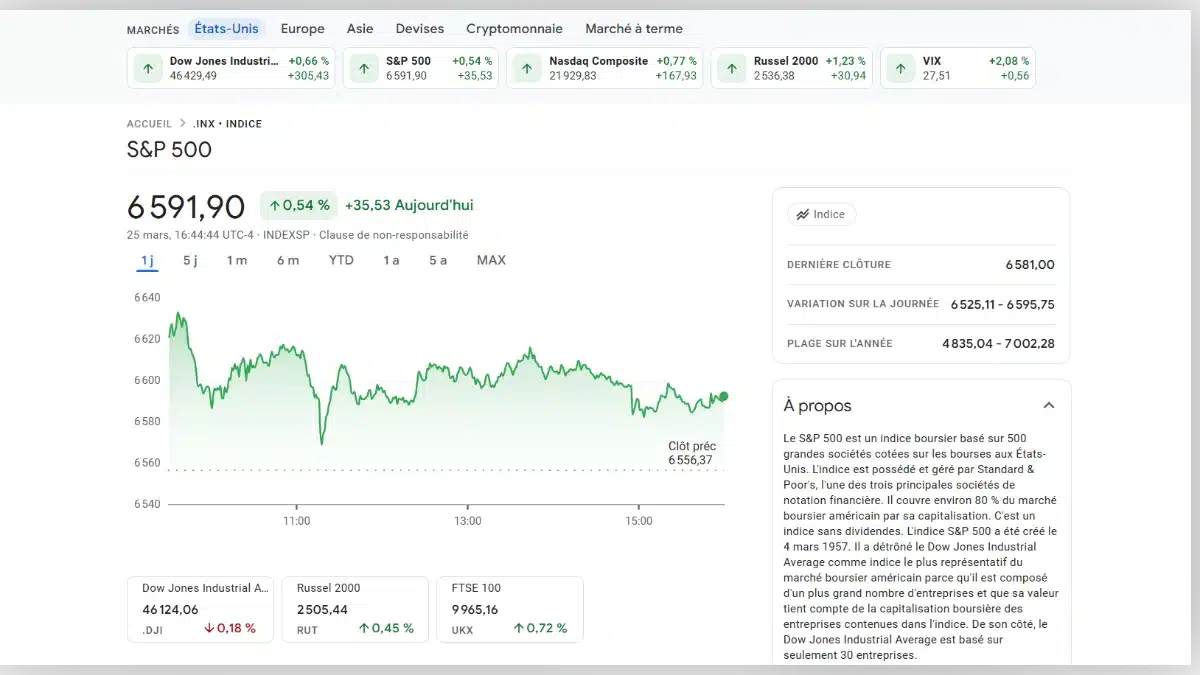Open the Clause de non-responsabilité link

394,235
